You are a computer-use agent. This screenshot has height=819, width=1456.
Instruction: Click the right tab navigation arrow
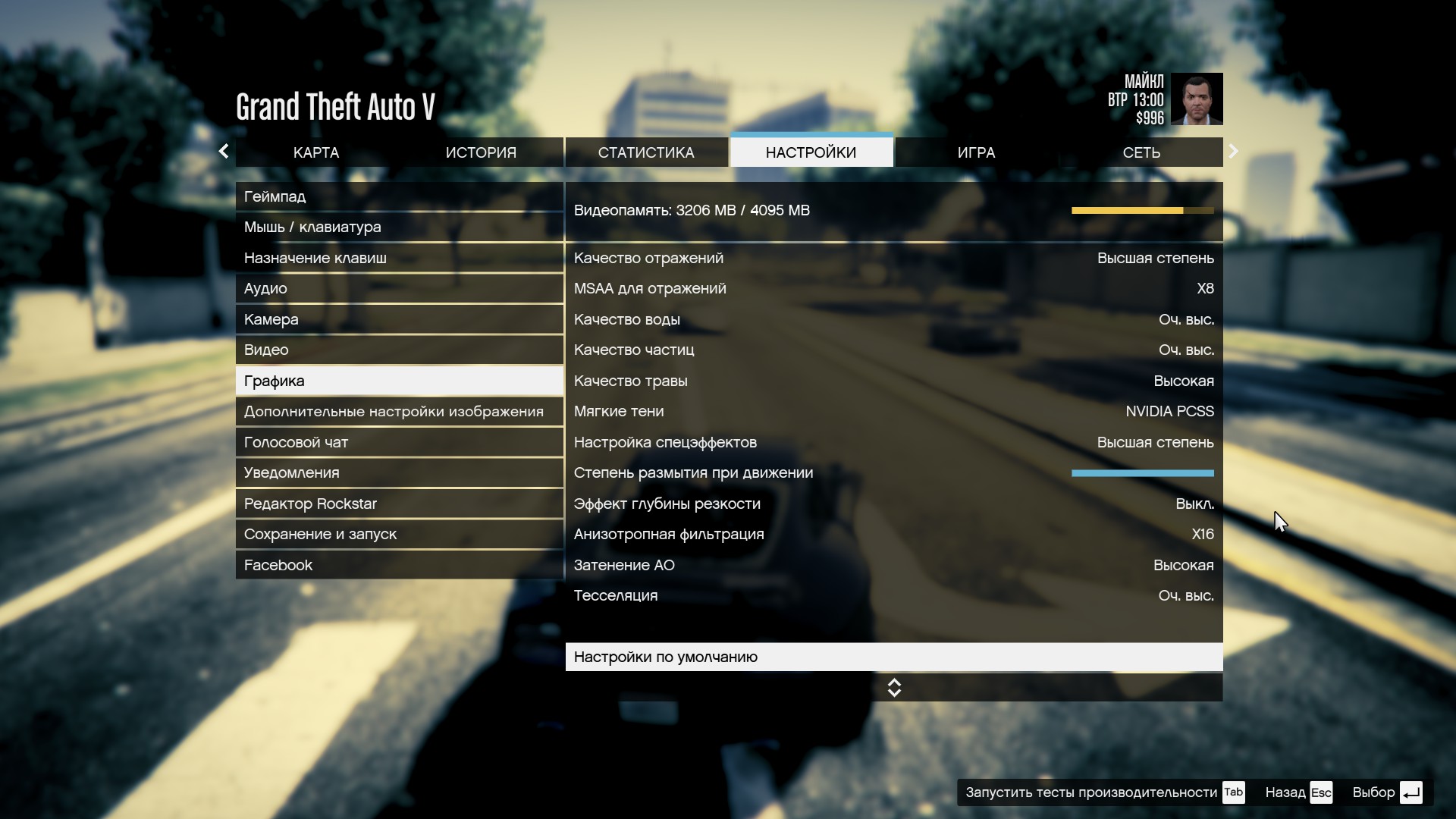[x=1233, y=152]
